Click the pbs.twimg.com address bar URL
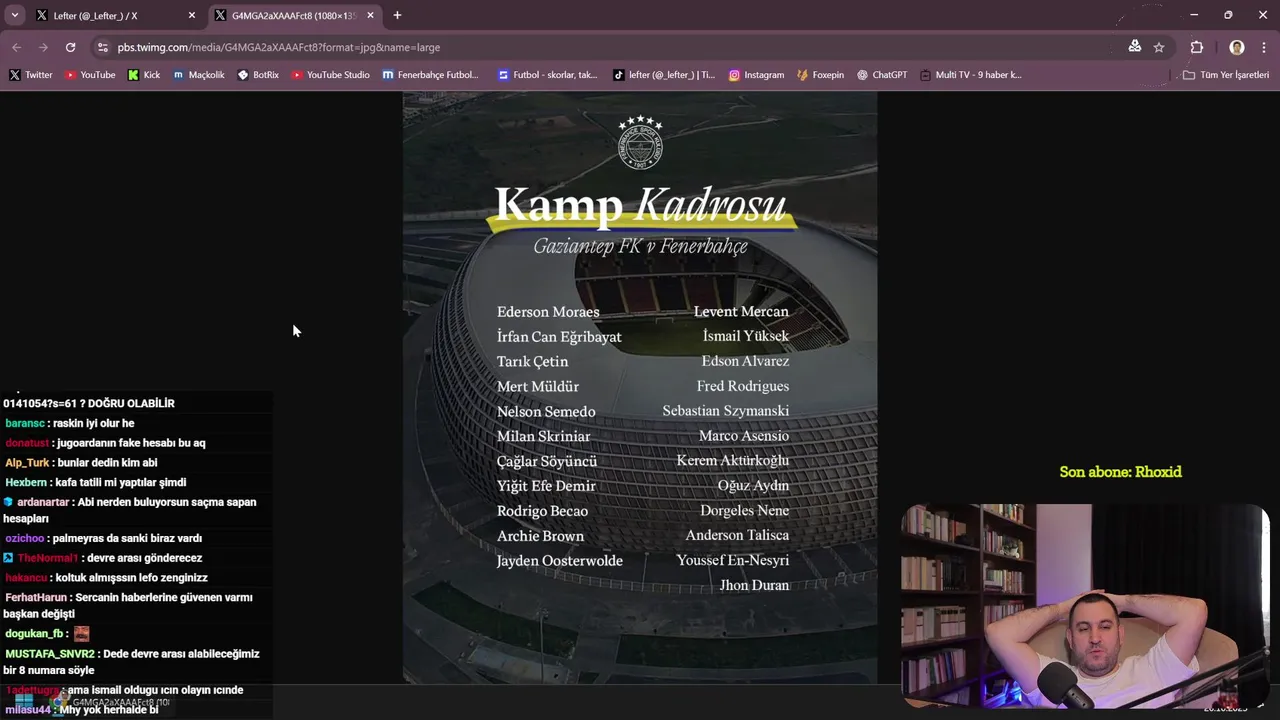 tap(278, 47)
